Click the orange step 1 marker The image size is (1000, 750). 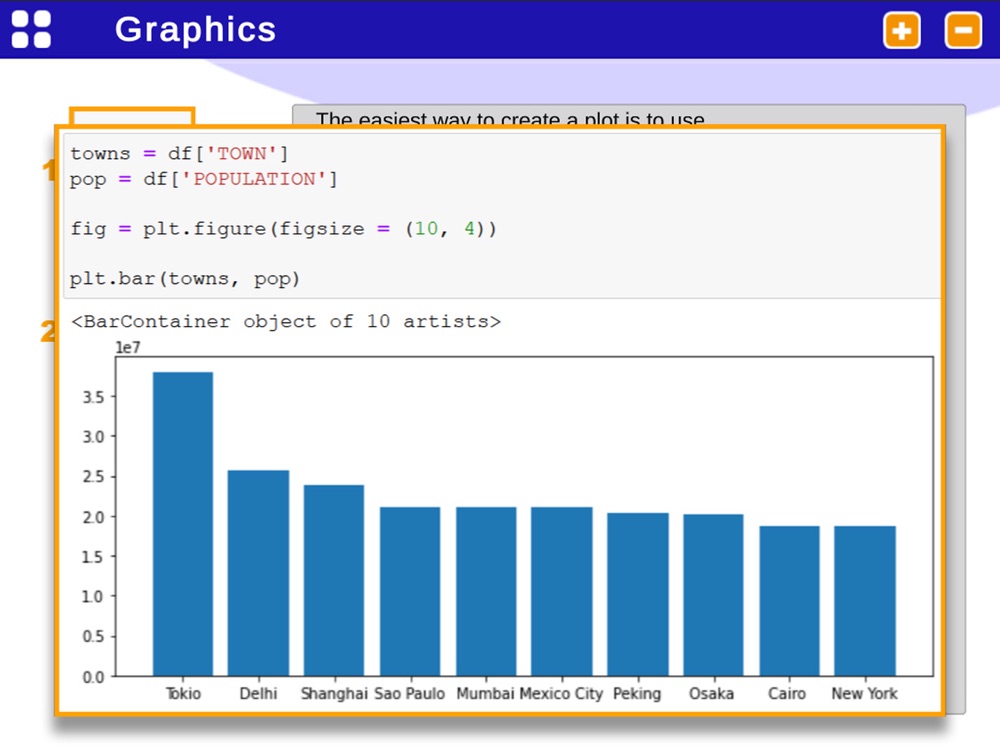(48, 172)
